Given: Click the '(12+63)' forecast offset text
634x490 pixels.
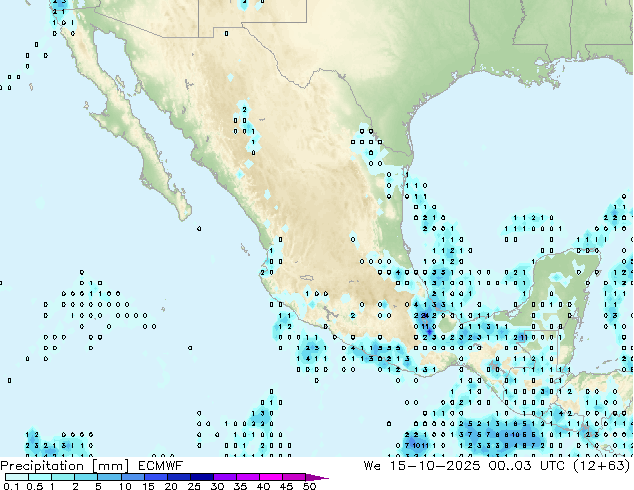Looking at the screenshot, I should pos(602,466).
